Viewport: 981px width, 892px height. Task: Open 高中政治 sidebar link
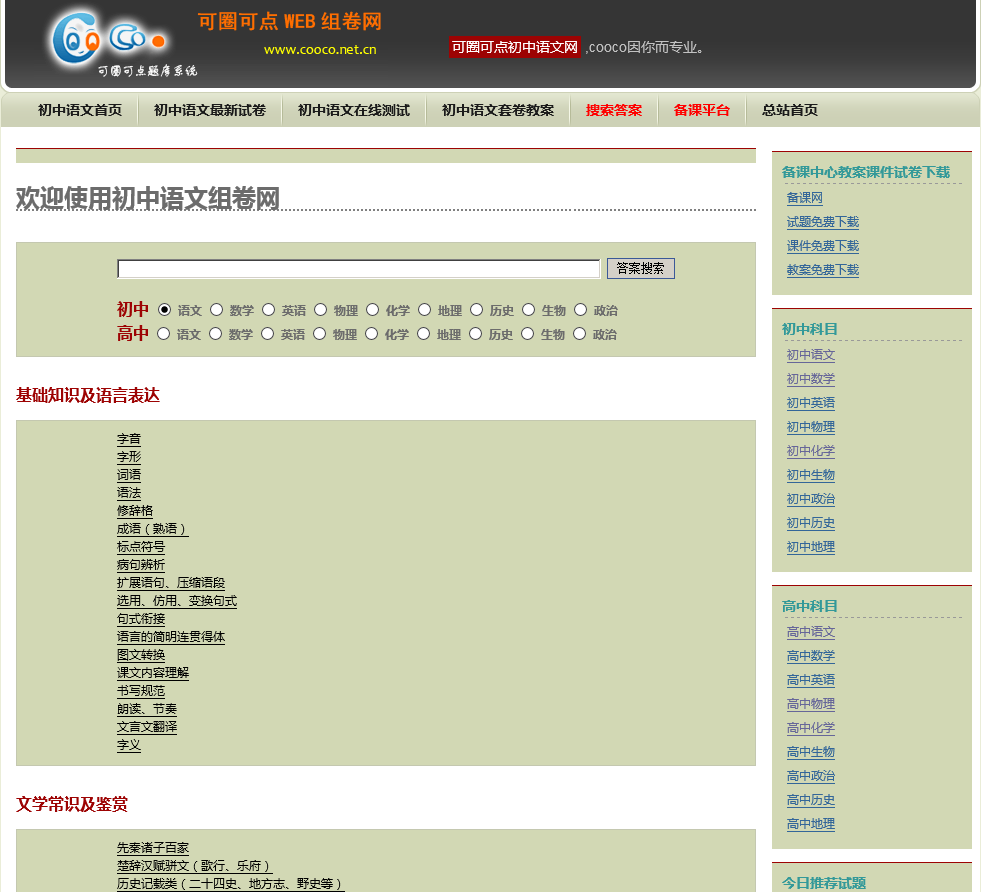coord(811,776)
